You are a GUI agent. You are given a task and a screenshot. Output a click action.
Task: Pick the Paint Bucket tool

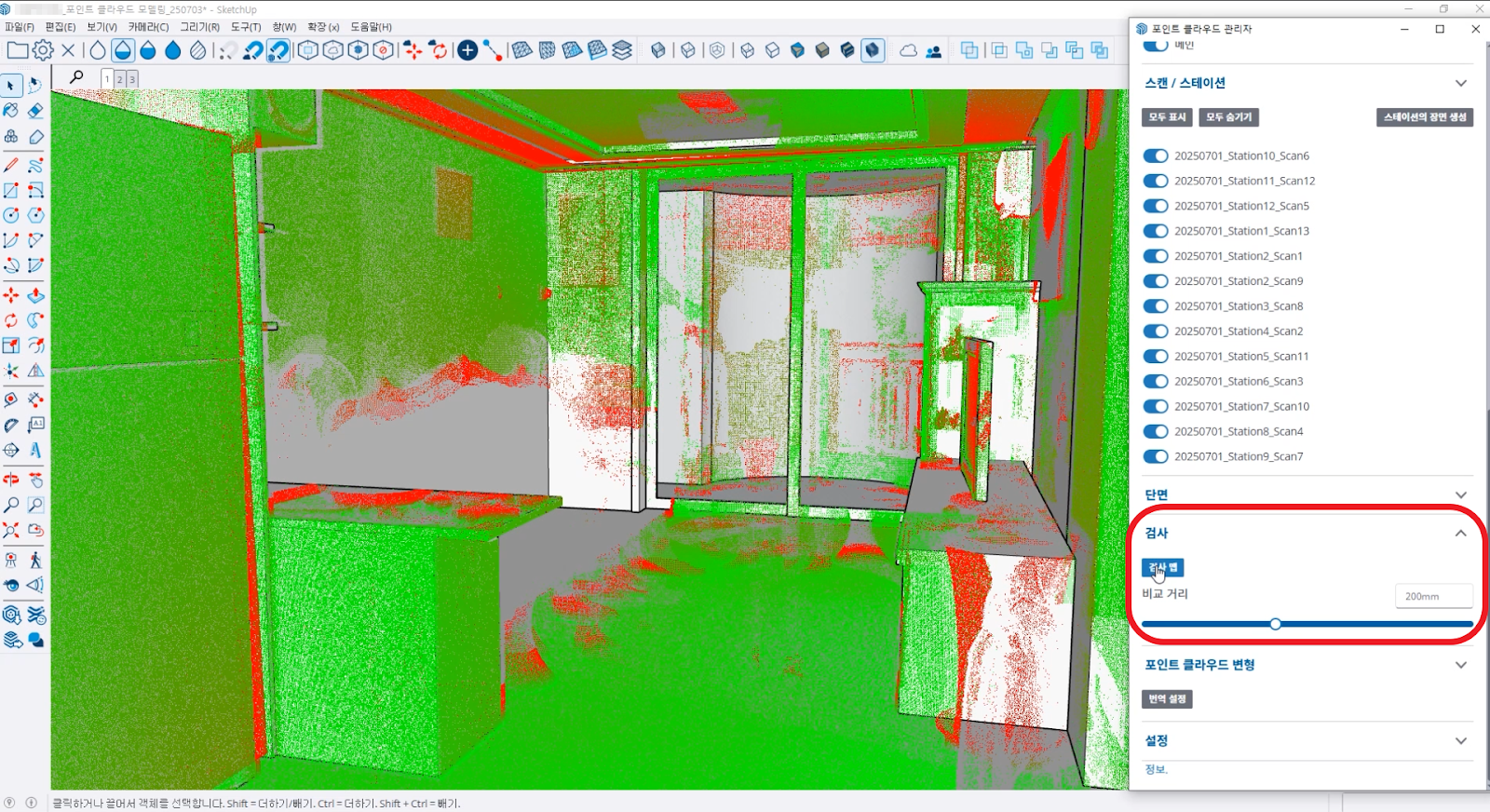11,111
